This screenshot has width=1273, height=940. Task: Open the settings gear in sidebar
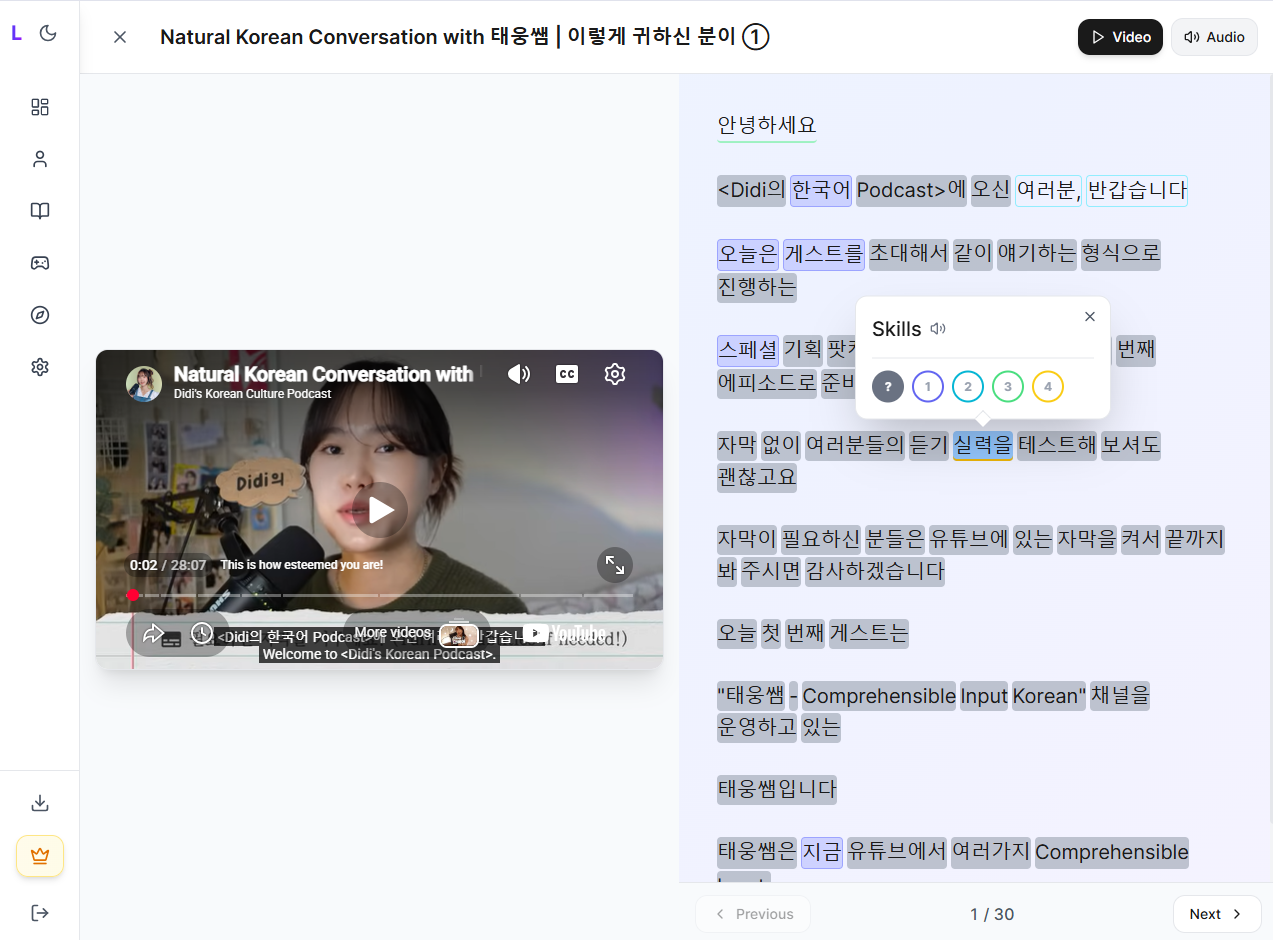pos(40,367)
